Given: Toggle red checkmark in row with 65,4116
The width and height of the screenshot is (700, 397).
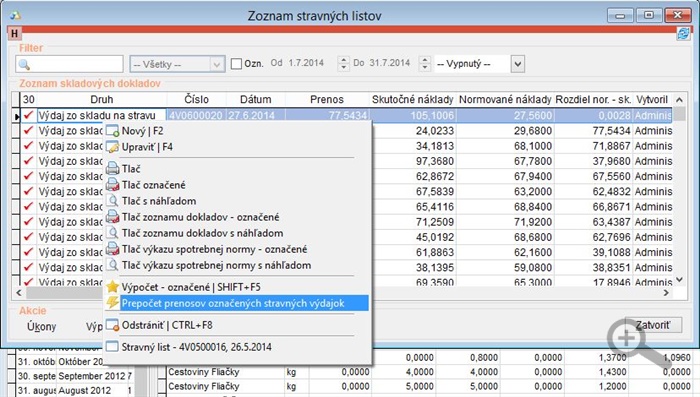Looking at the screenshot, I should point(29,206).
